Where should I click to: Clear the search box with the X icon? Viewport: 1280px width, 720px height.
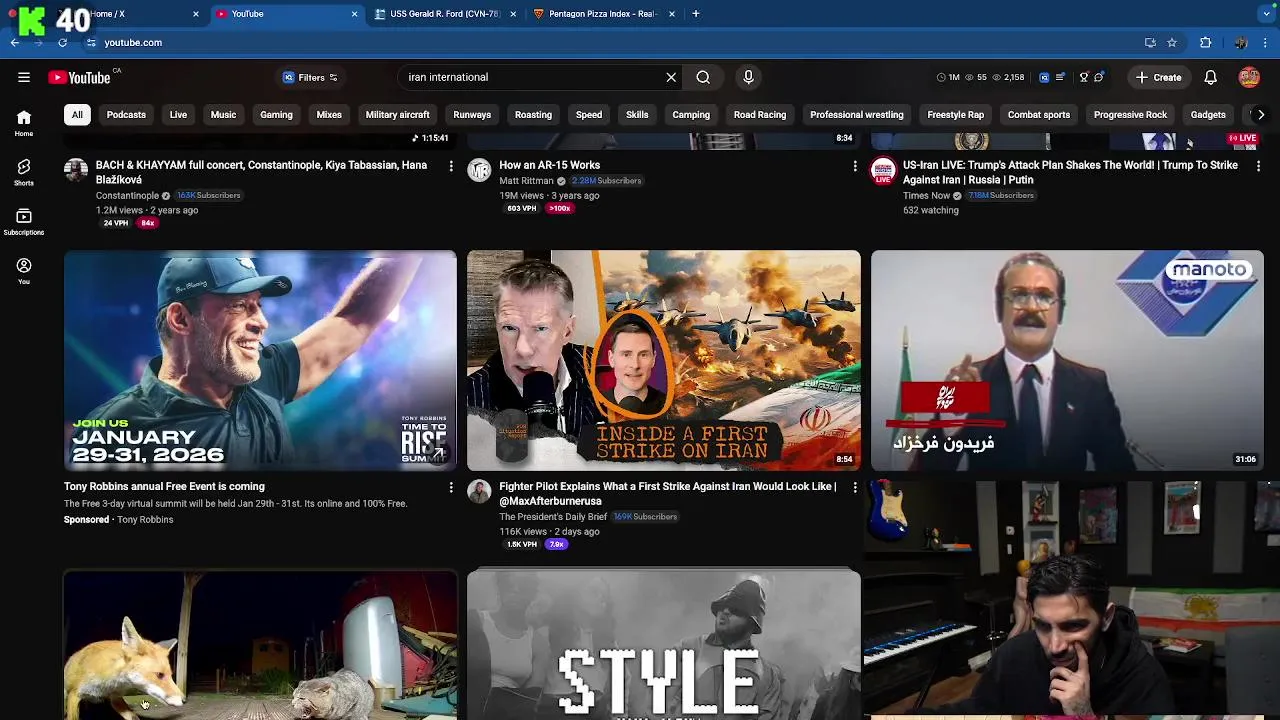pyautogui.click(x=671, y=77)
